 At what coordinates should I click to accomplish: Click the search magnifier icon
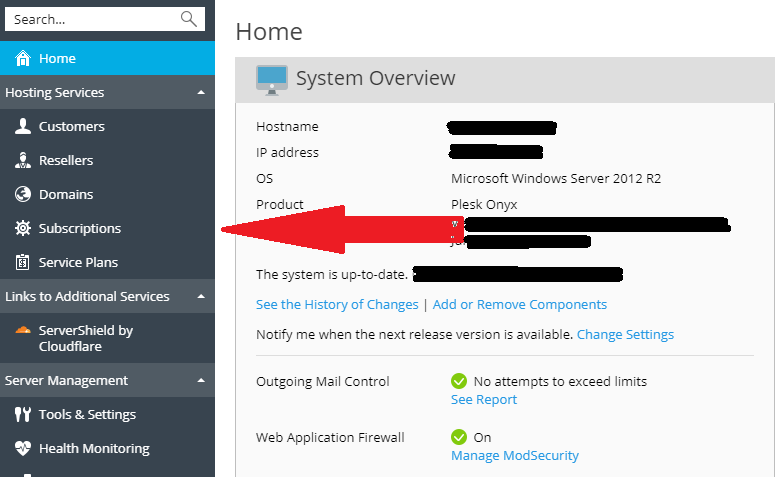[x=189, y=19]
